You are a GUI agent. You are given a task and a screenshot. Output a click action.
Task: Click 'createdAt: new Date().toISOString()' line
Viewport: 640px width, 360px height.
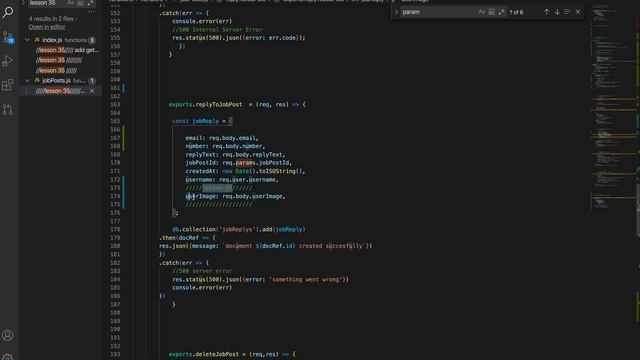[245, 171]
